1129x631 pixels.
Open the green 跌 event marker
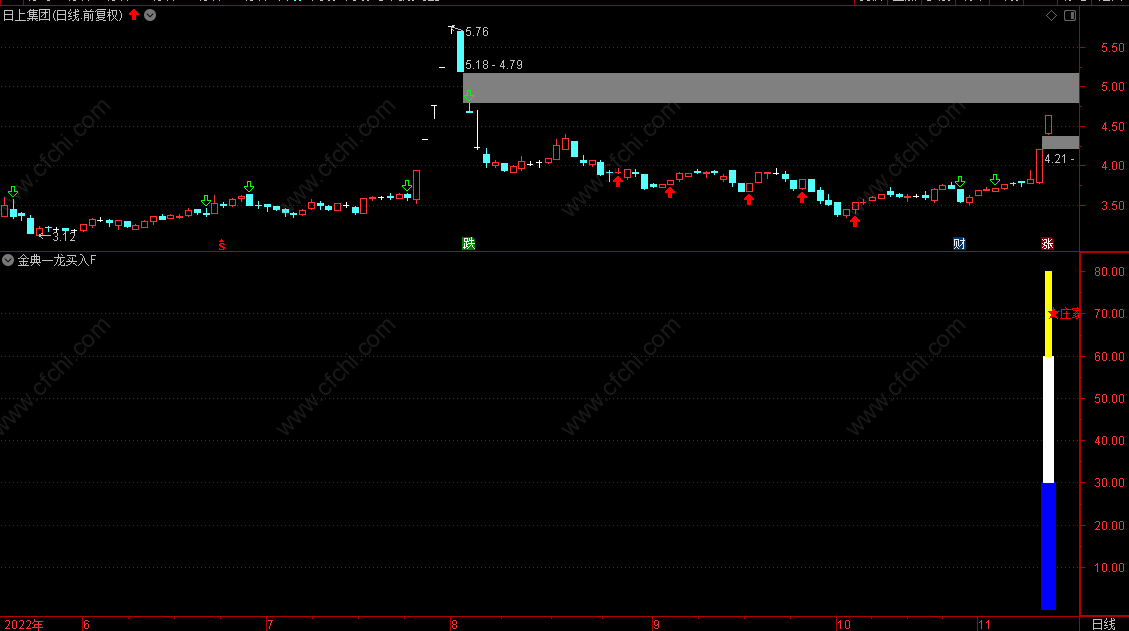coord(469,243)
